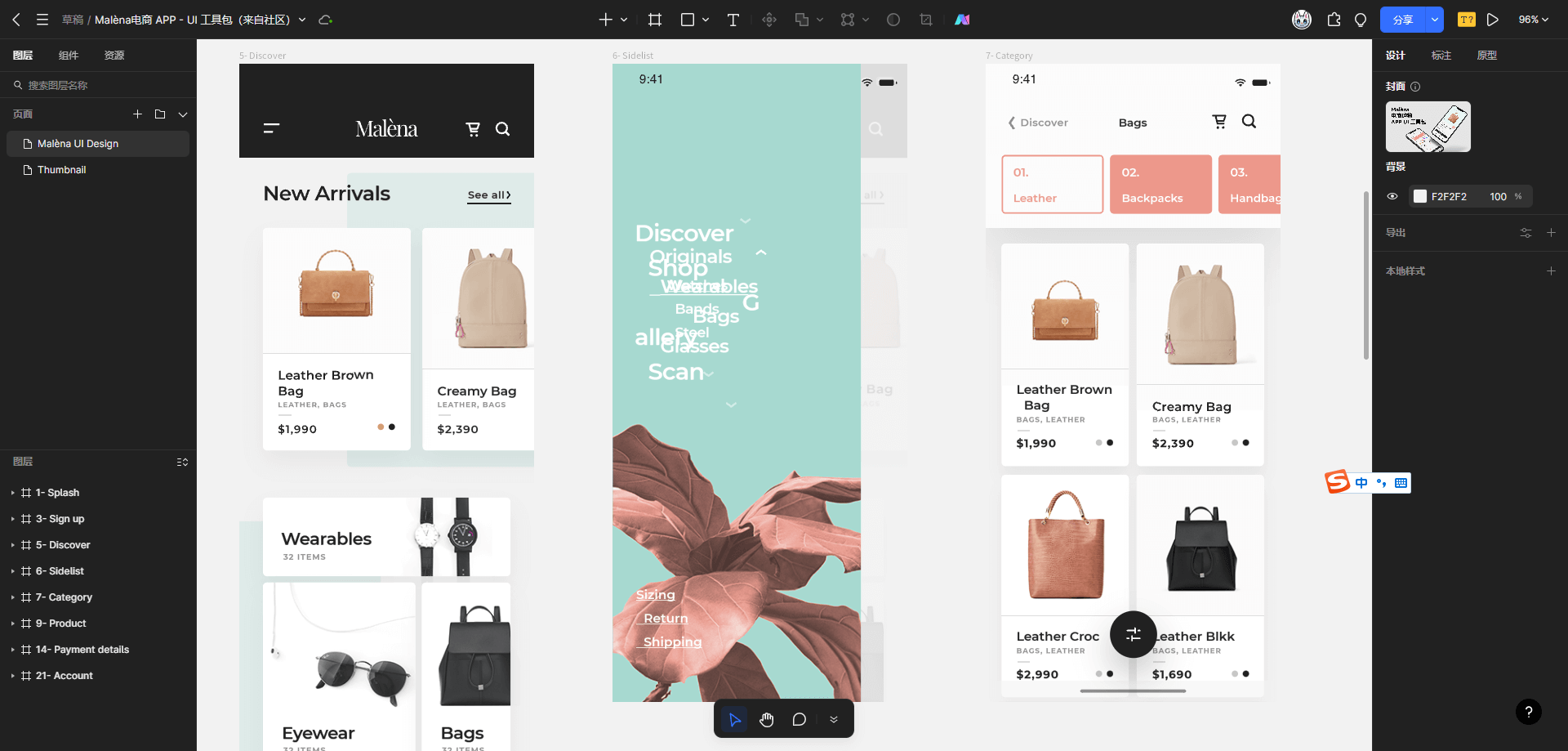
Task: Select the frame tool in the toolbar
Action: click(655, 20)
